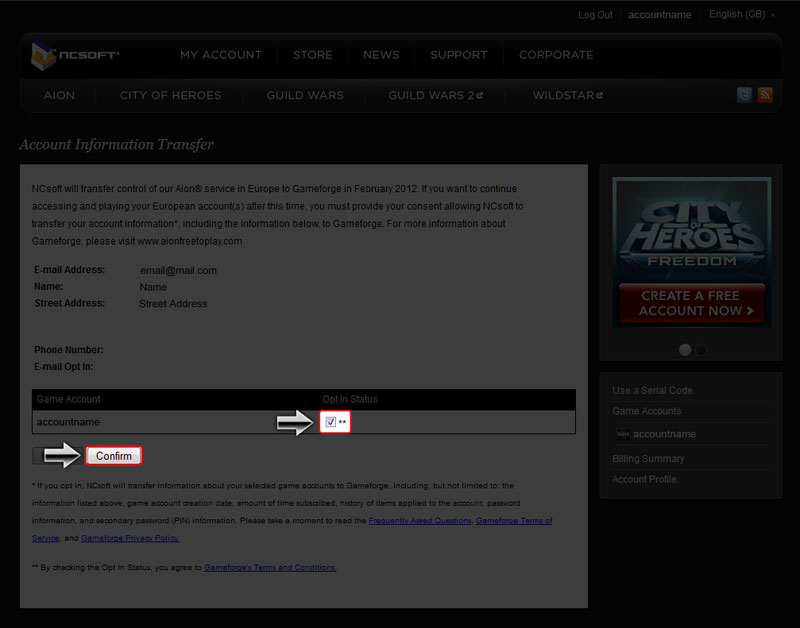Open Game Accounts in sidebar
This screenshot has height=628, width=800.
click(x=646, y=411)
